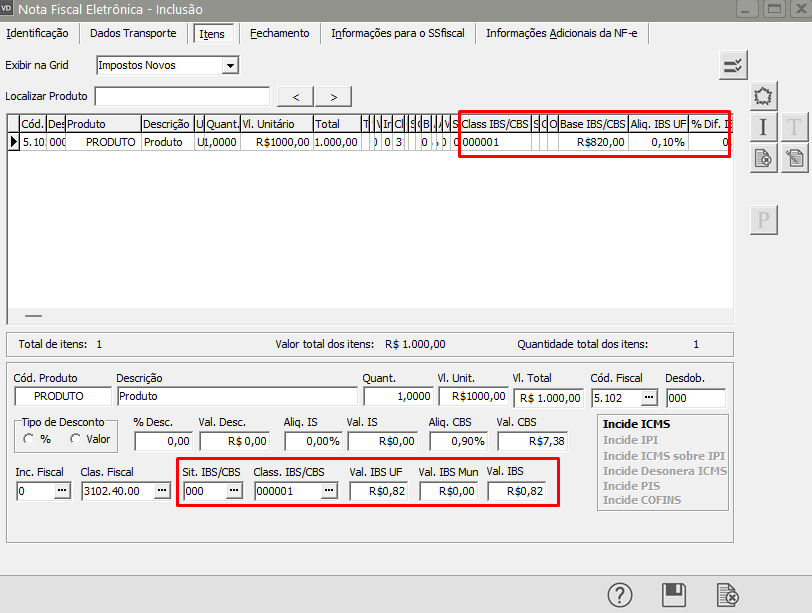Save the invoice with the floppy disk icon
Viewport: 812px width, 613px height.
[x=675, y=595]
